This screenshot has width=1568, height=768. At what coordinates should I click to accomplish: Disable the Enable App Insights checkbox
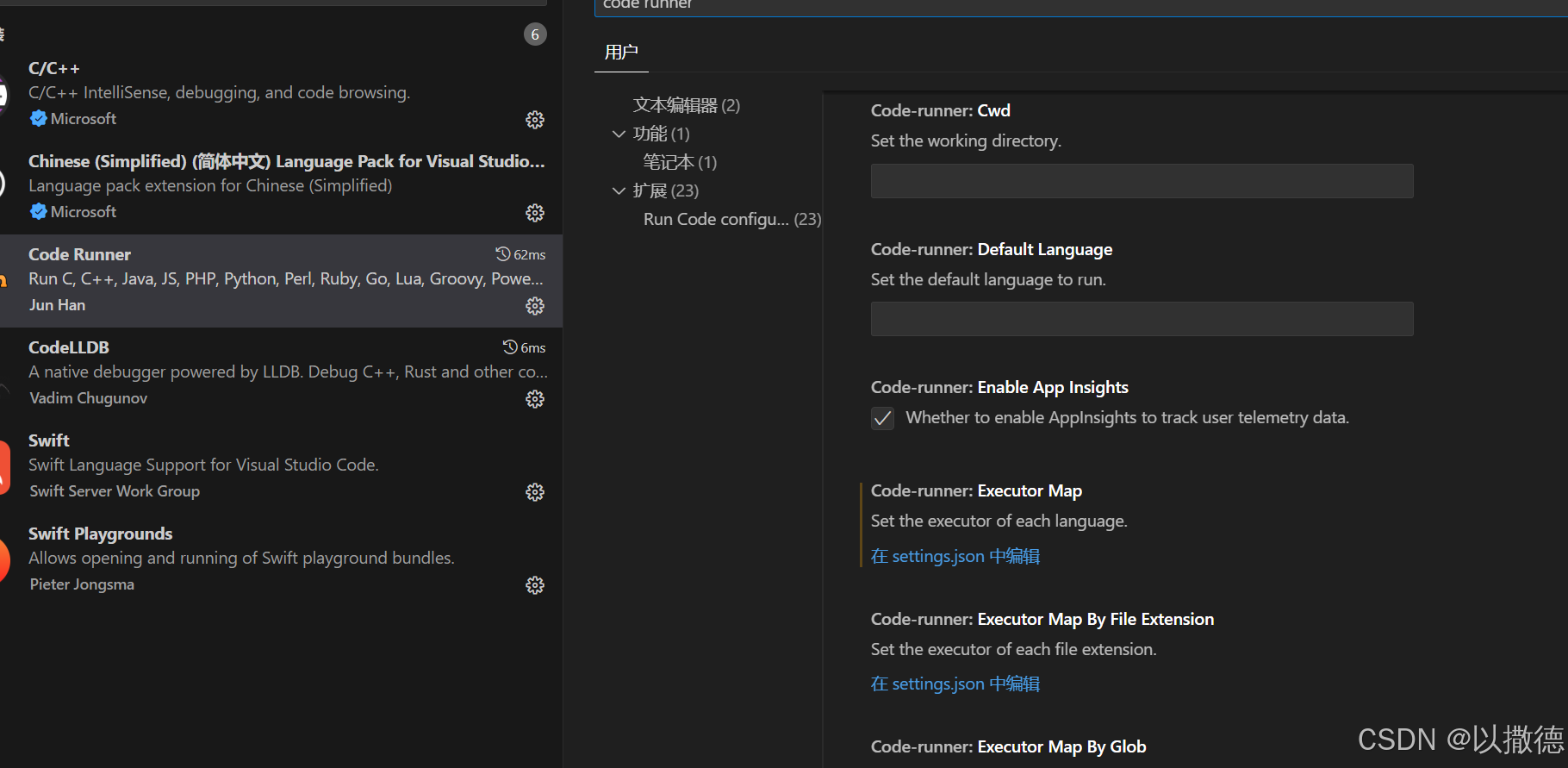(882, 418)
